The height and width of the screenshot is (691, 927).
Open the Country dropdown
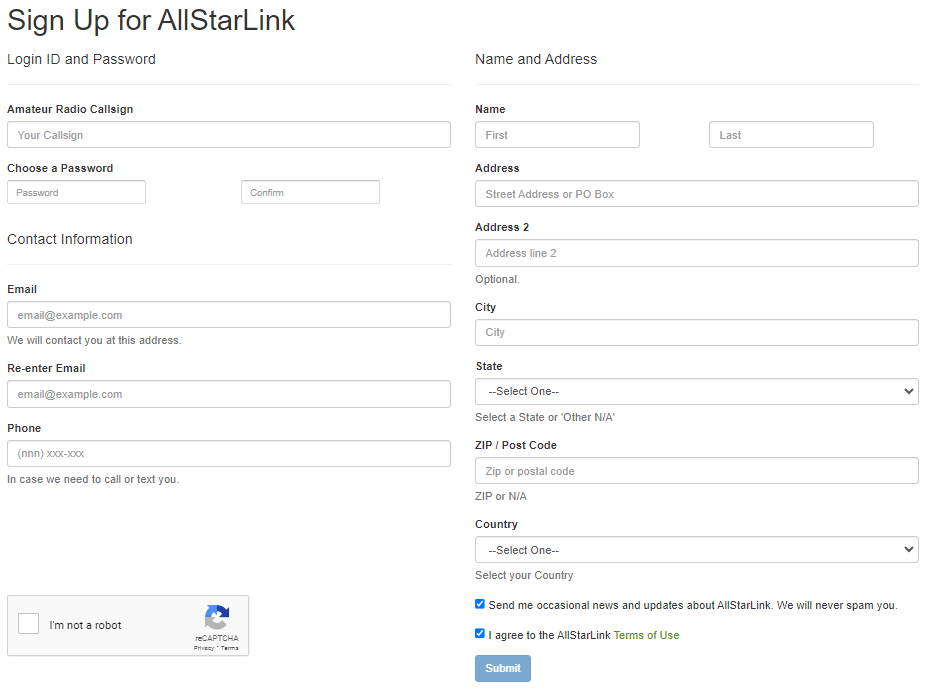(x=696, y=549)
